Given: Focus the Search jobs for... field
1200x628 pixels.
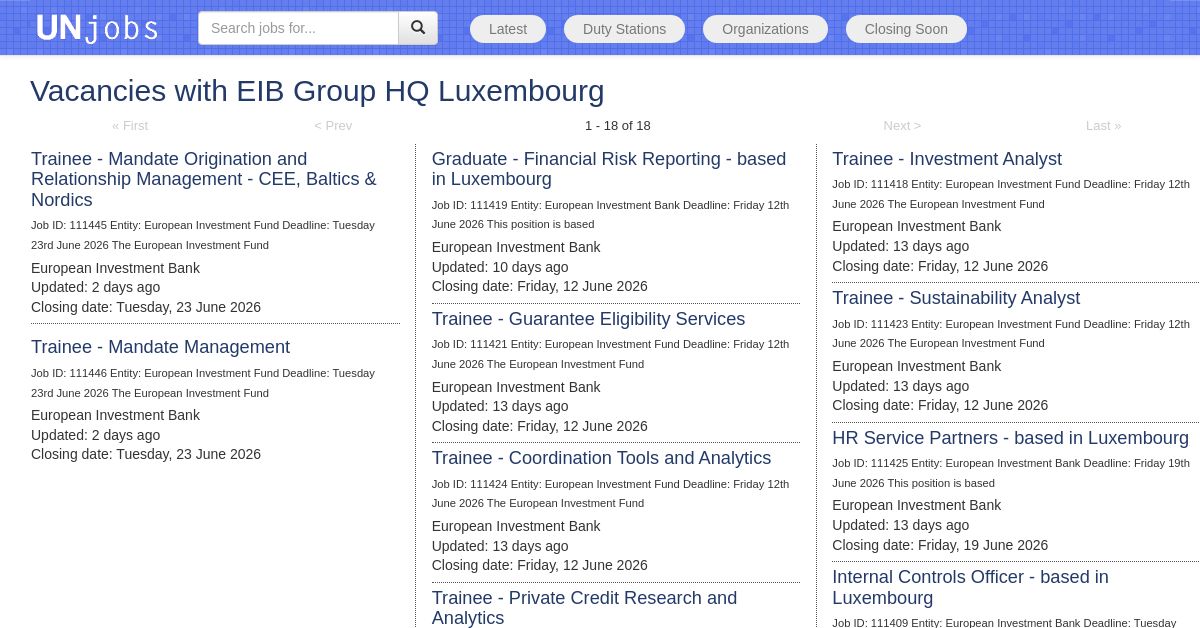Looking at the screenshot, I should point(298,28).
